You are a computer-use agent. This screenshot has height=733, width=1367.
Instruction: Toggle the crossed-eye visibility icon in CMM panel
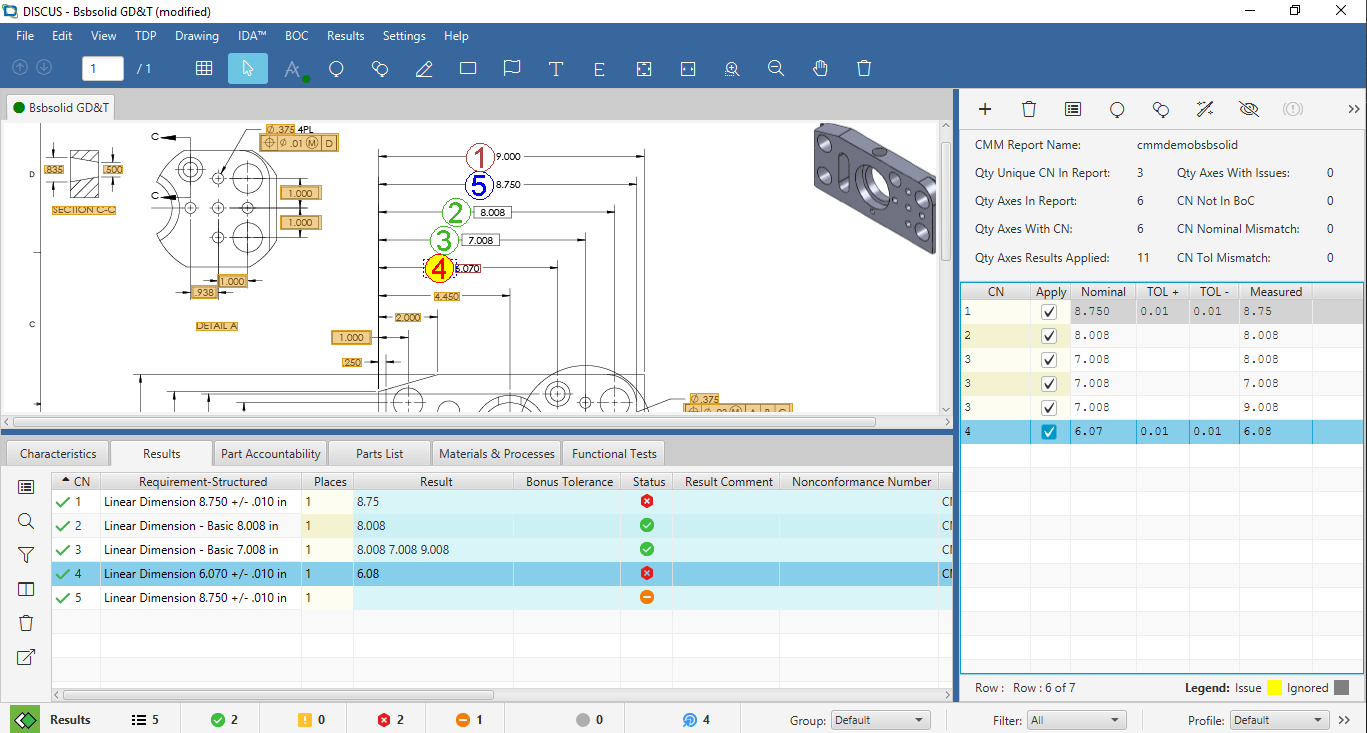point(1248,109)
